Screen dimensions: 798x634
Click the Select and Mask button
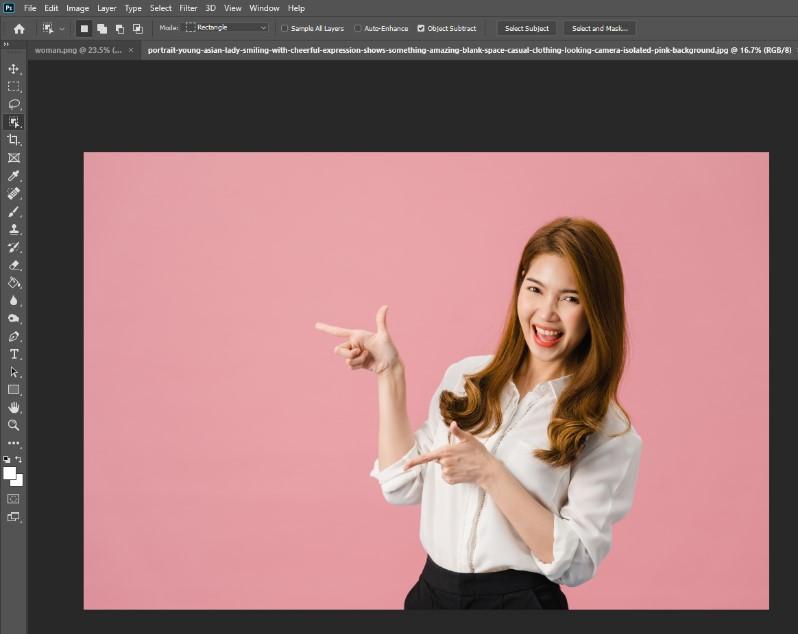tap(600, 28)
